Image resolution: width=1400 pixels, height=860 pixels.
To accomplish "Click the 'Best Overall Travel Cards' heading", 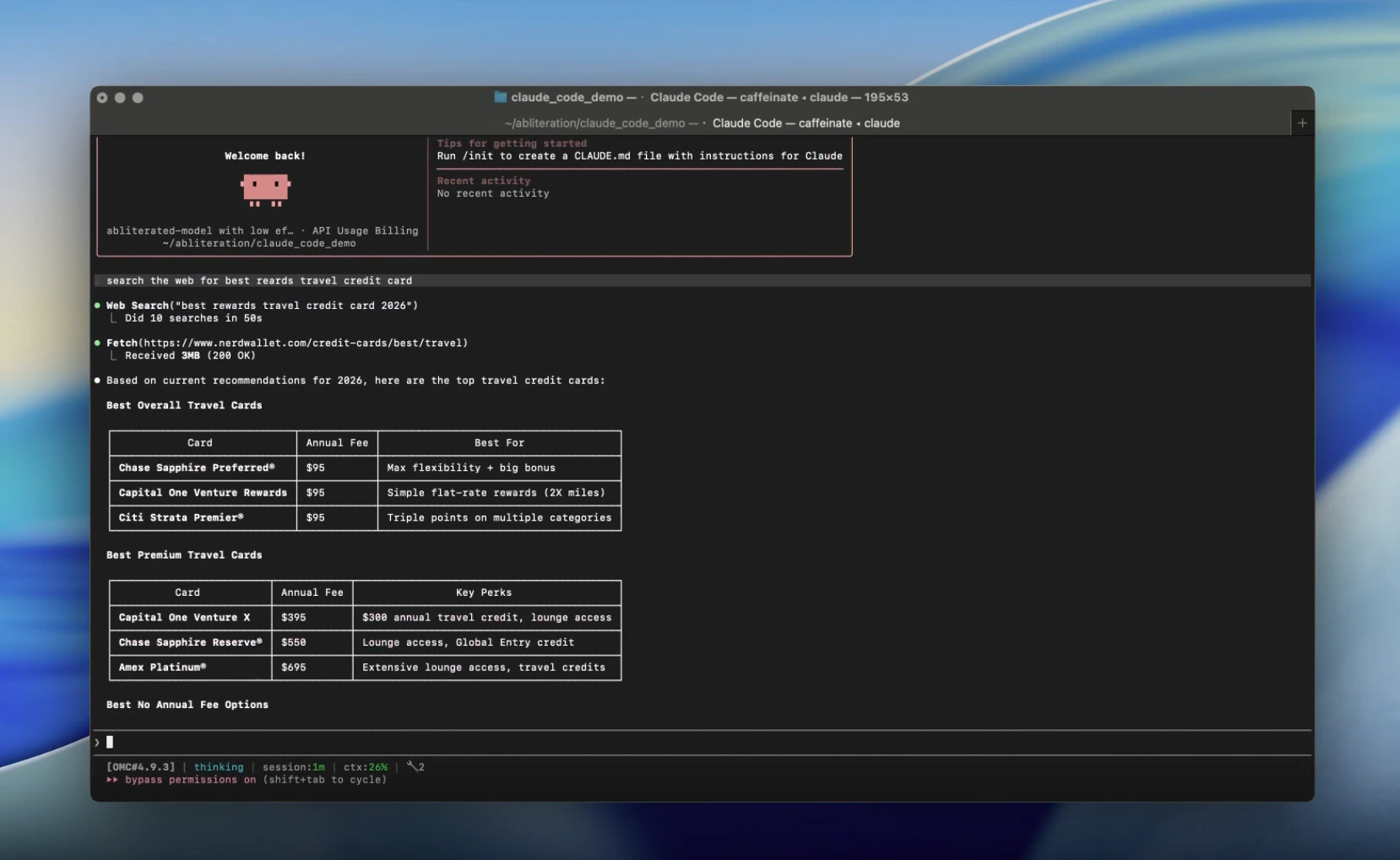I will [184, 405].
